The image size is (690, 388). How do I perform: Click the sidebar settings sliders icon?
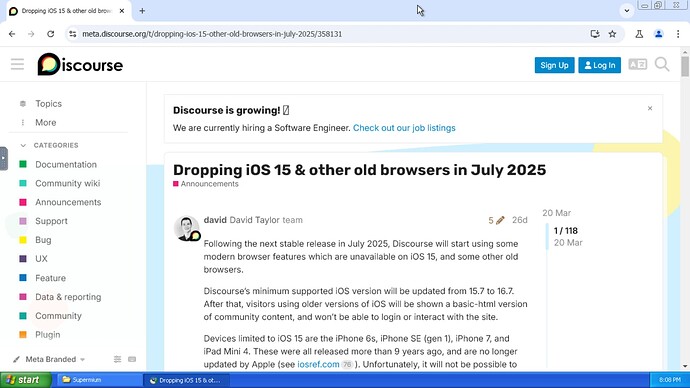pyautogui.click(x=117, y=359)
